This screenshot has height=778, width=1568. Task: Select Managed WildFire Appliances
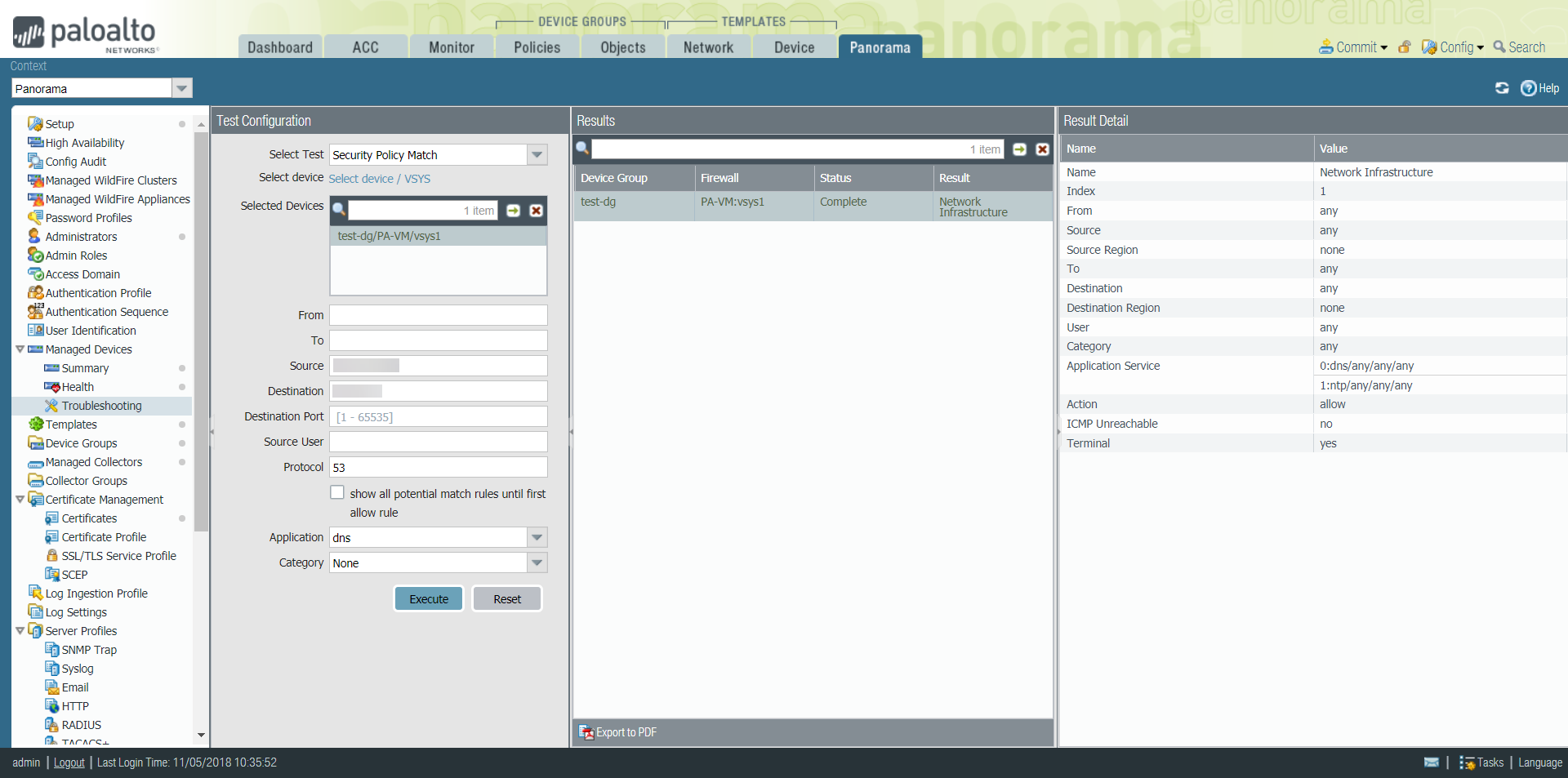coord(118,199)
